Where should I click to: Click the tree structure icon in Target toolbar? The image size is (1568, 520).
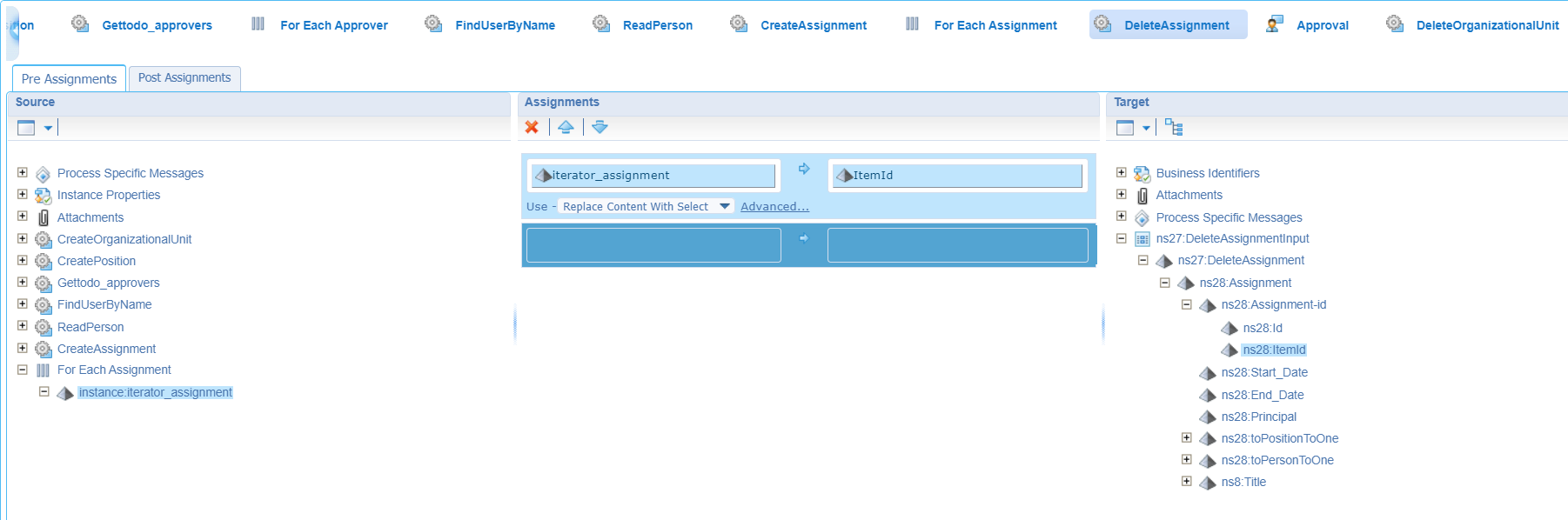coord(1174,128)
